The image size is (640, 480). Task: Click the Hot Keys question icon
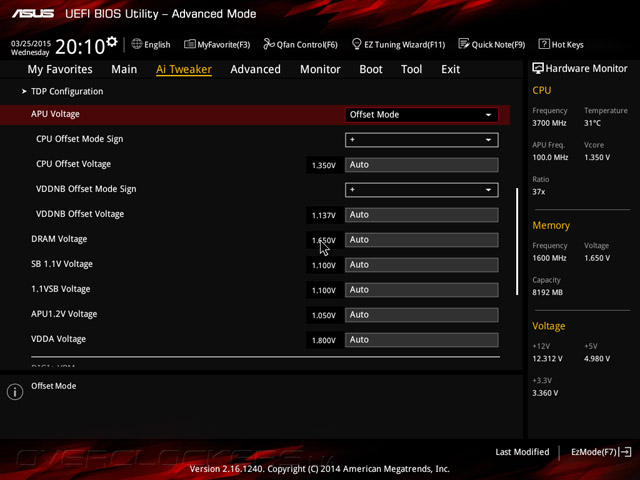(544, 44)
